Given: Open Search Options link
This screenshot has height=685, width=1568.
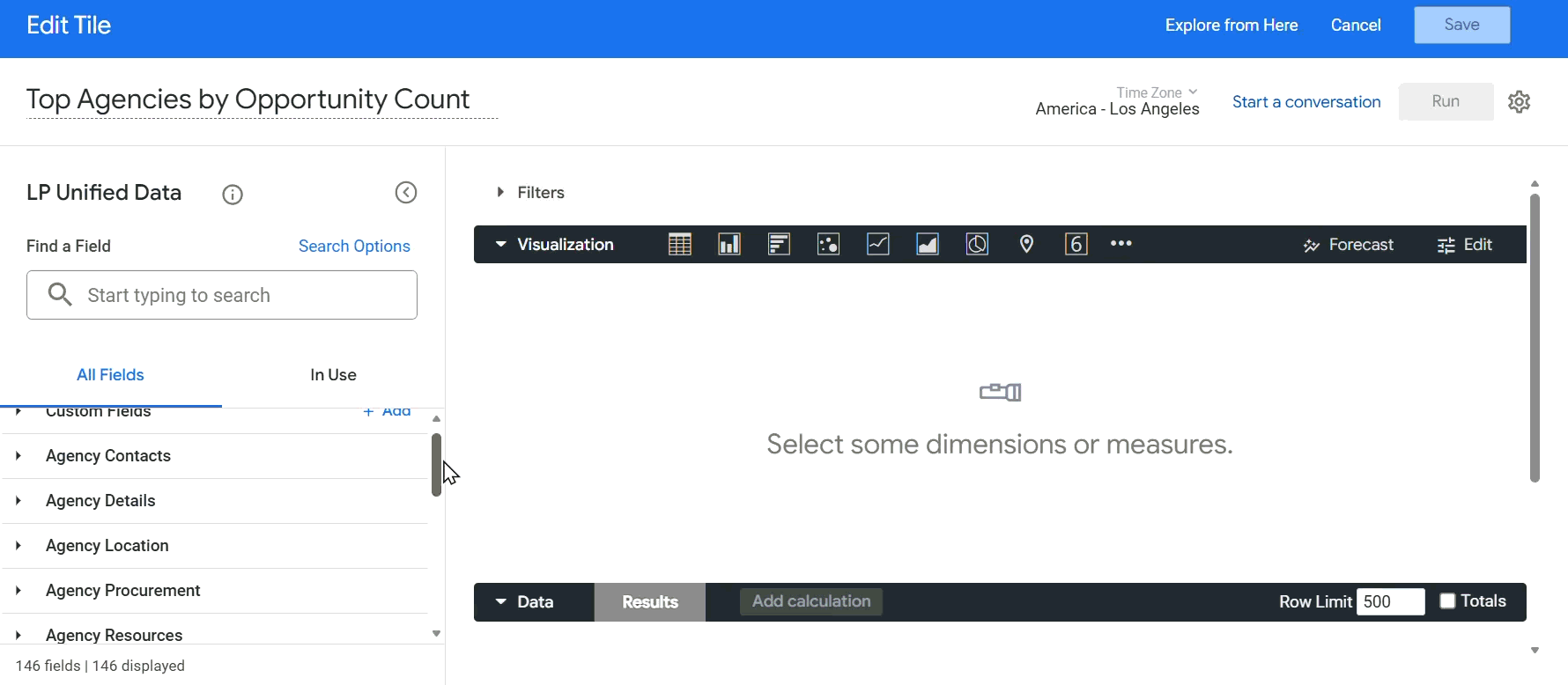Looking at the screenshot, I should (354, 247).
